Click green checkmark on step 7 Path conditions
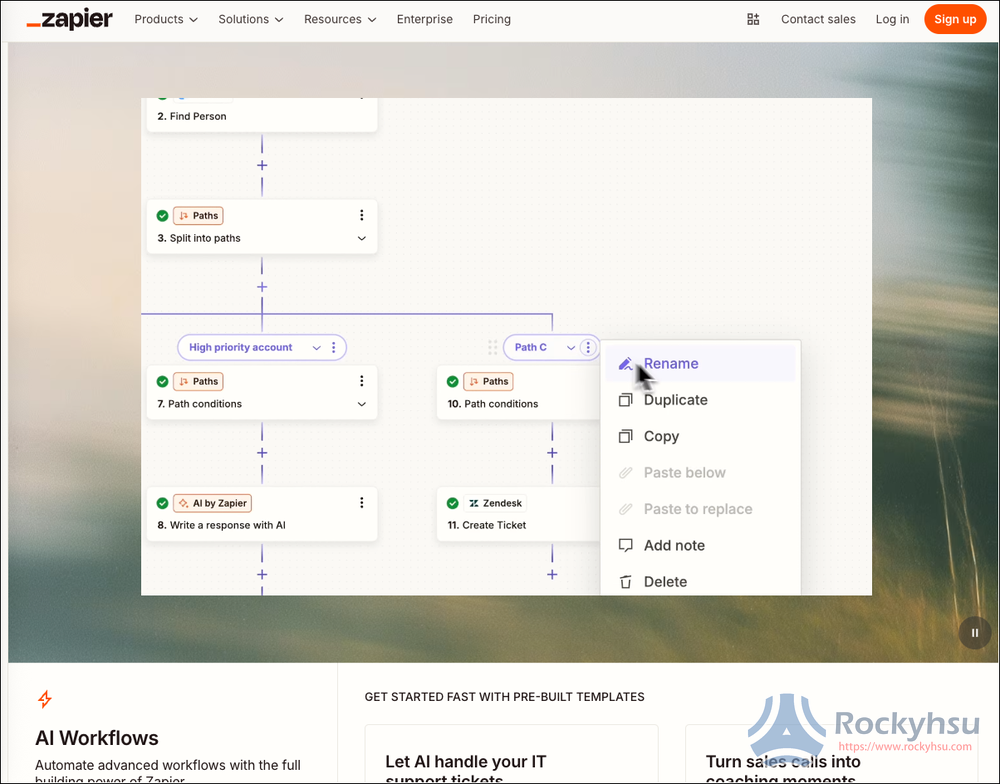Viewport: 1000px width, 784px height. point(163,381)
